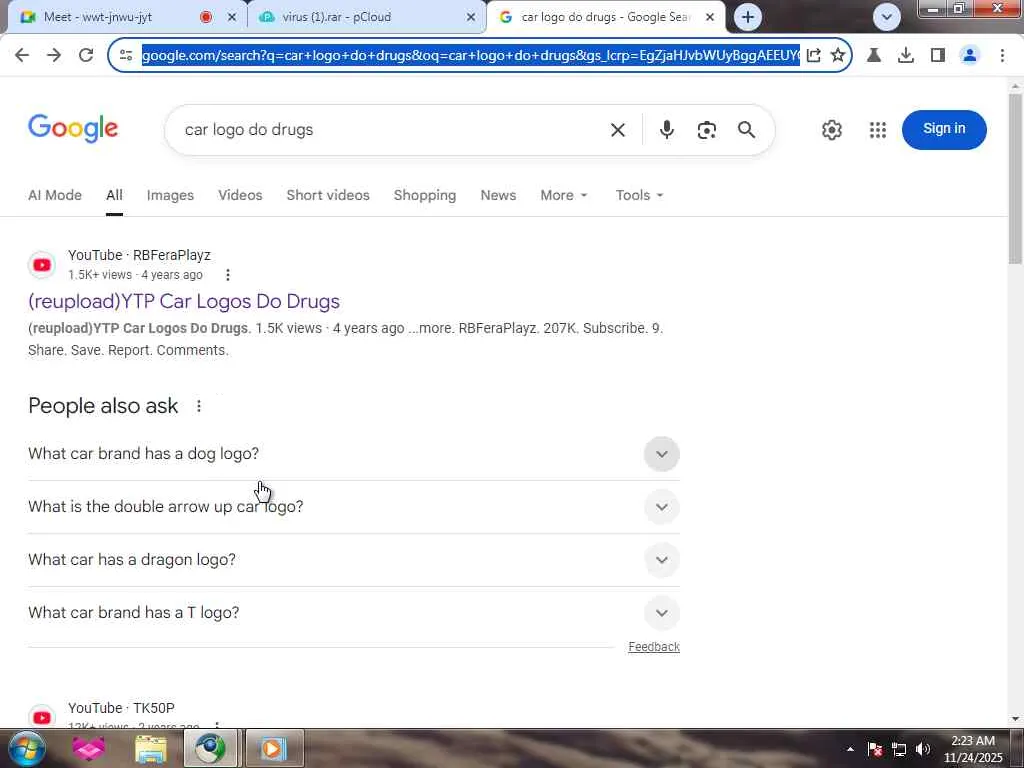The image size is (1024, 768).
Task: Open File Explorer from the taskbar
Action: (151, 748)
